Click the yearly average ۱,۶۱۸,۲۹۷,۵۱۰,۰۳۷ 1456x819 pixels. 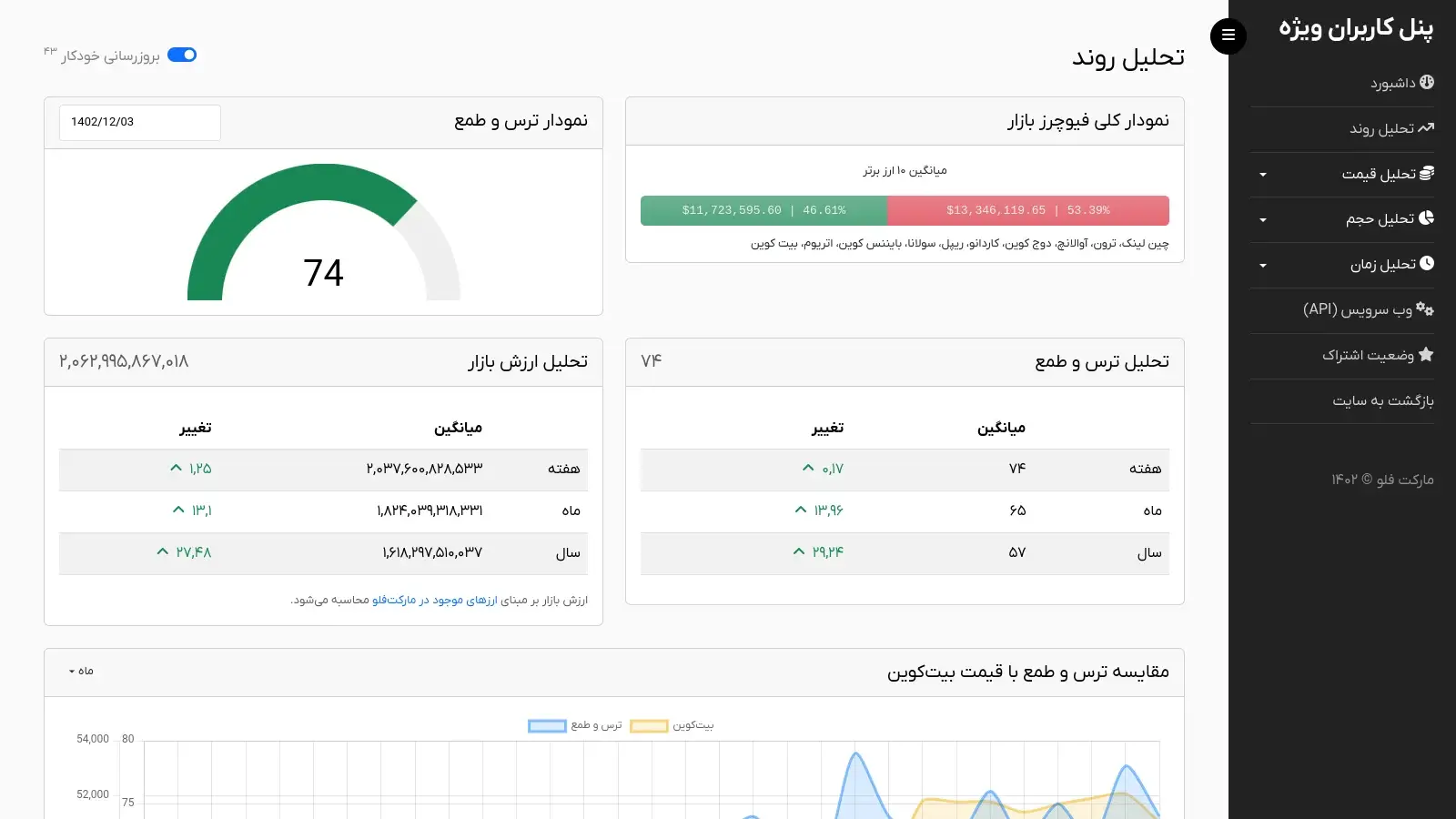pos(432,552)
